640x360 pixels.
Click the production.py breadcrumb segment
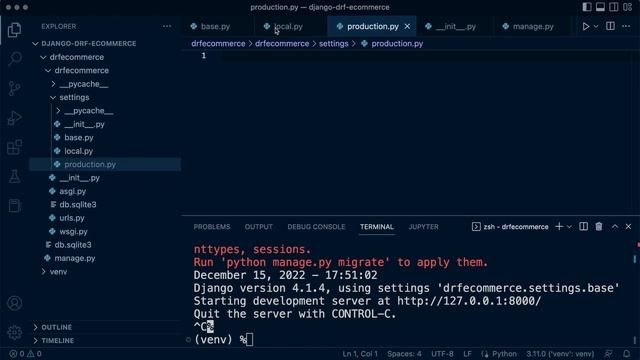397,44
